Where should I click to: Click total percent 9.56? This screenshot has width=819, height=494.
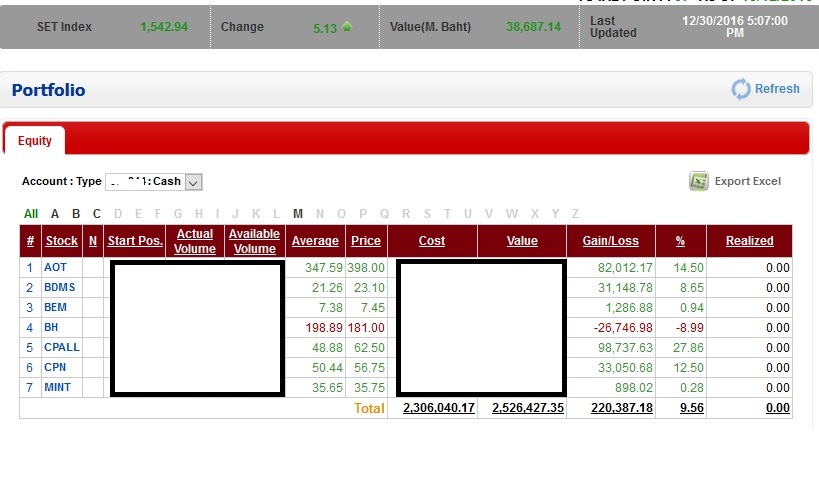coord(692,408)
